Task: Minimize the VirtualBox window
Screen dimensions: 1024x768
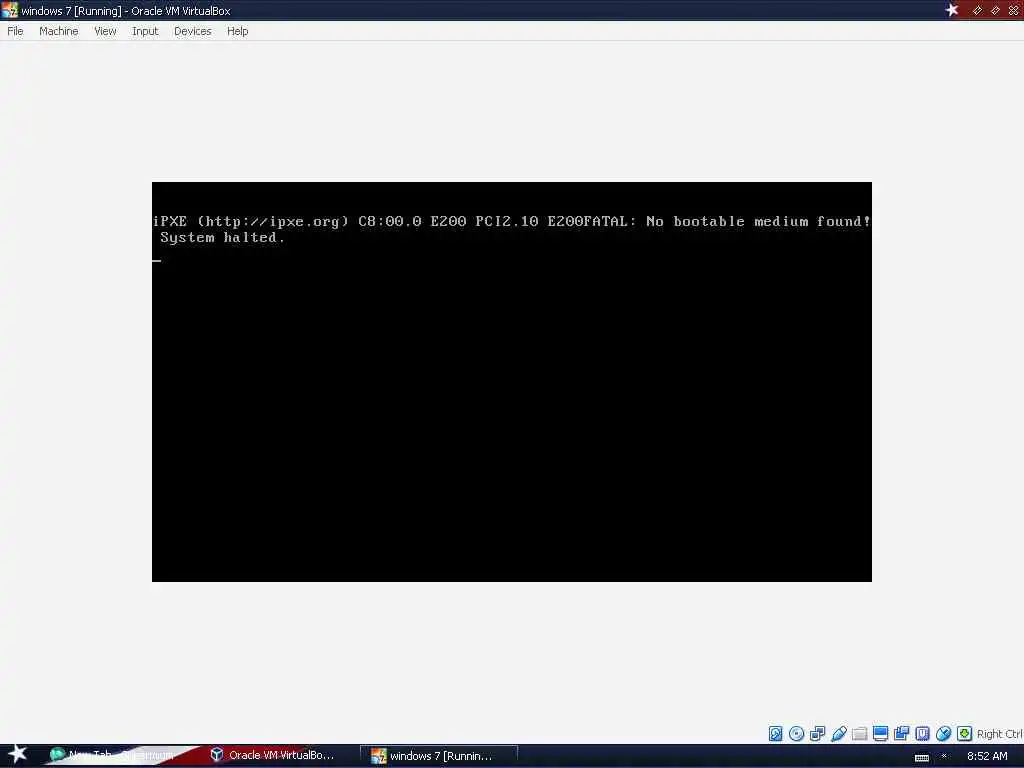Action: [977, 10]
